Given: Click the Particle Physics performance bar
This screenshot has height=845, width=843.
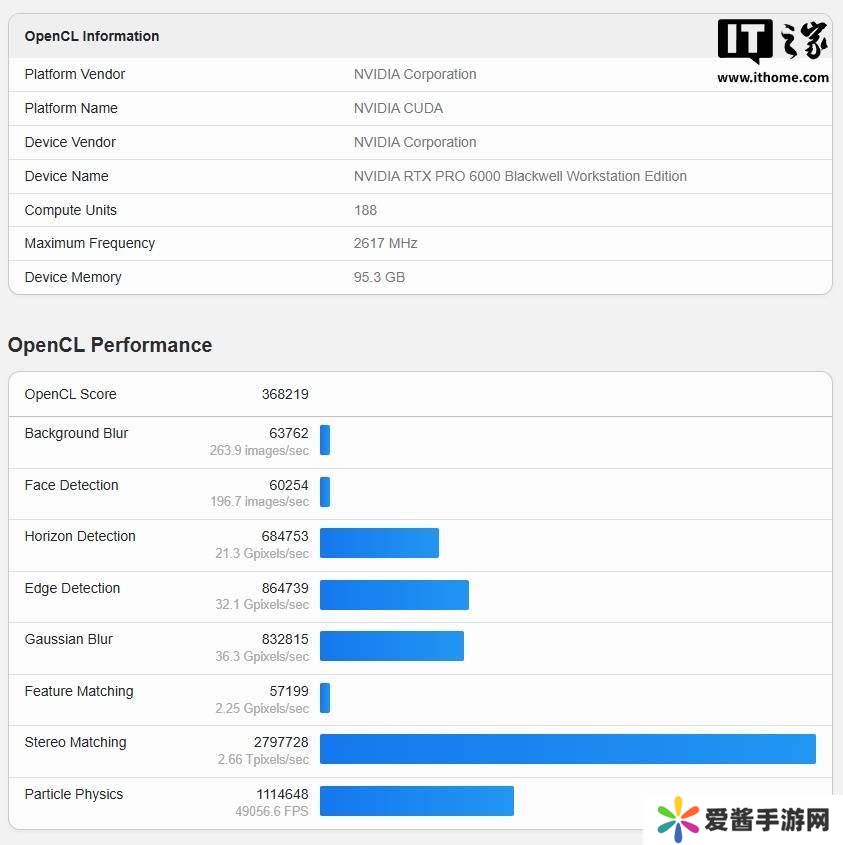Looking at the screenshot, I should (416, 801).
